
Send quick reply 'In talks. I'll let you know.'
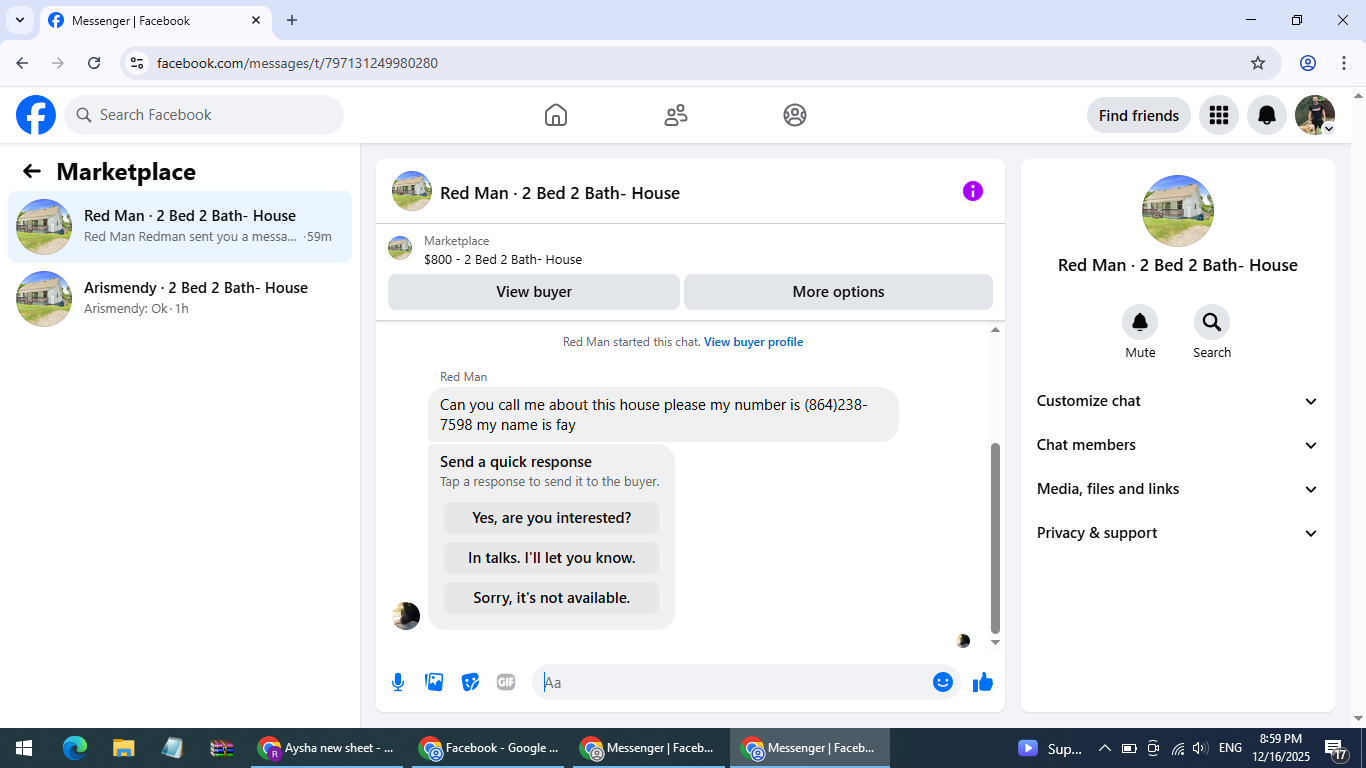click(x=552, y=558)
